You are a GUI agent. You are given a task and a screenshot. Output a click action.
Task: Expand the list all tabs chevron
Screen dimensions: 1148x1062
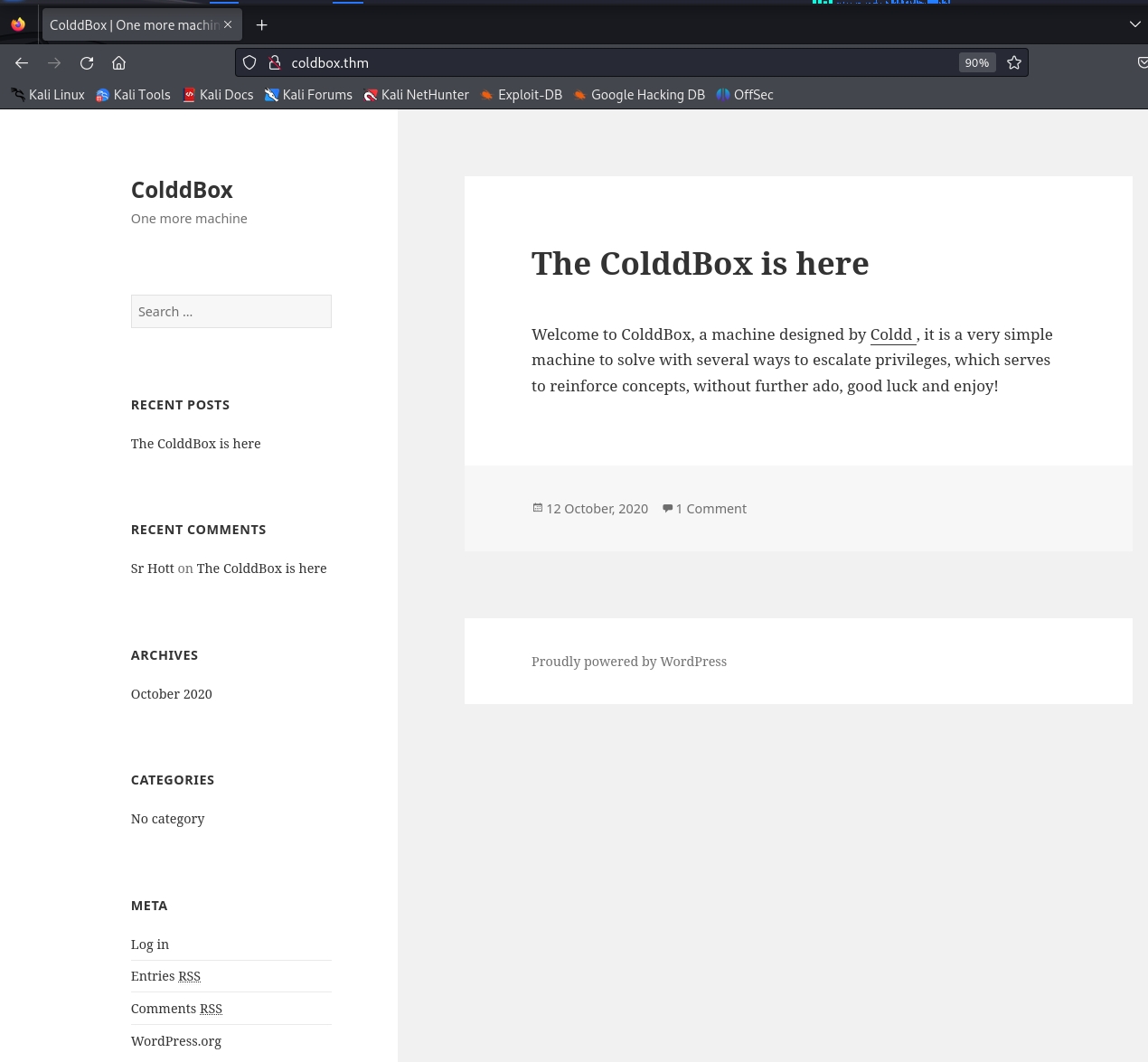tap(1134, 25)
